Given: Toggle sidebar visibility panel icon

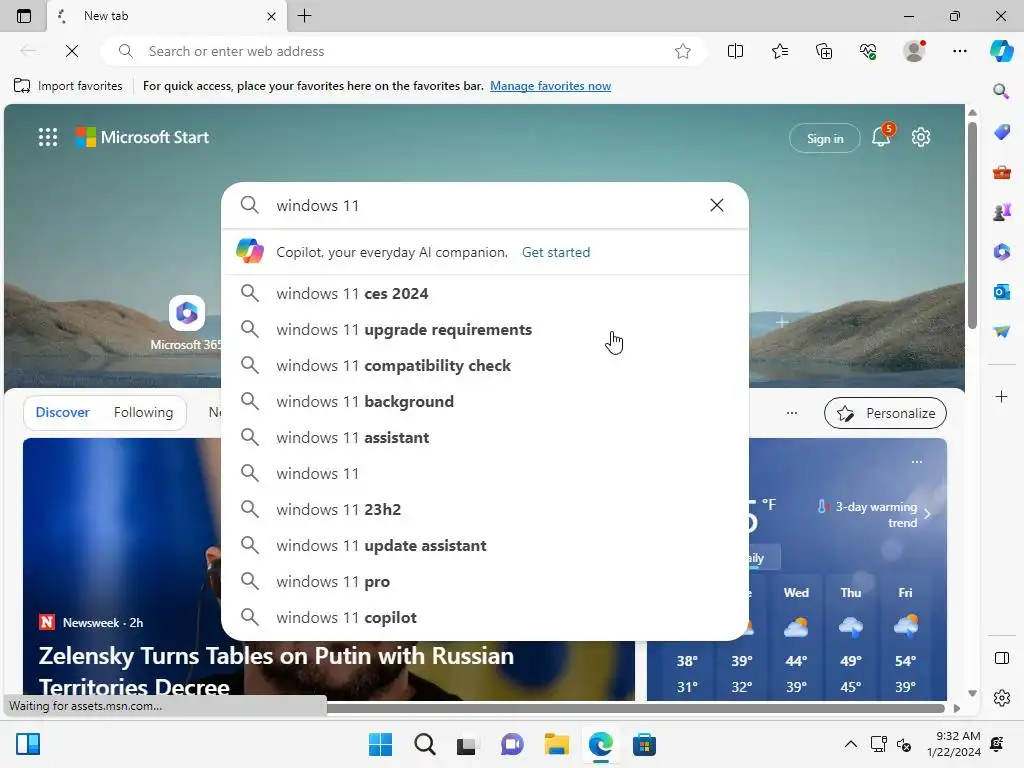Looking at the screenshot, I should (x=1001, y=658).
